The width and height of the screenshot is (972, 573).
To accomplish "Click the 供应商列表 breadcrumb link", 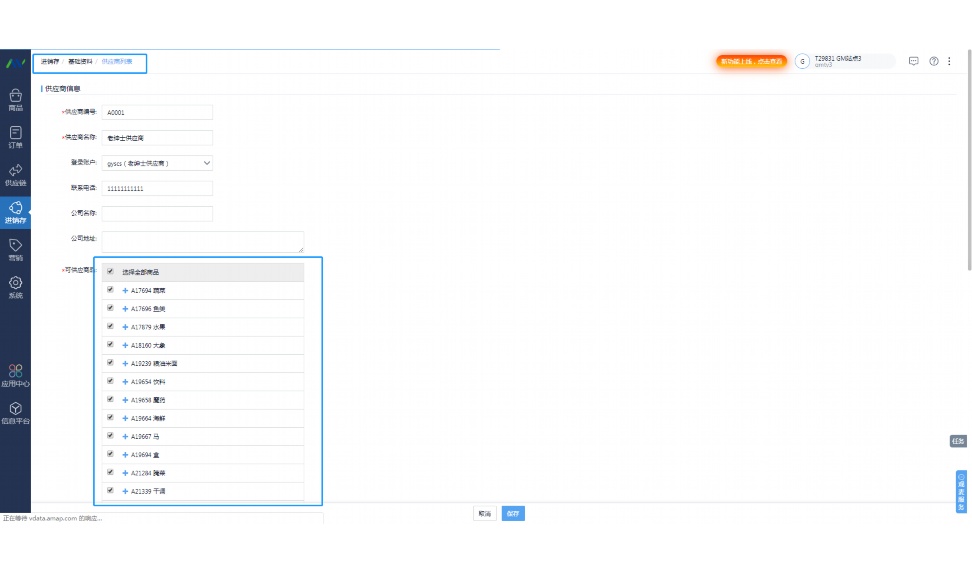I will [117, 61].
